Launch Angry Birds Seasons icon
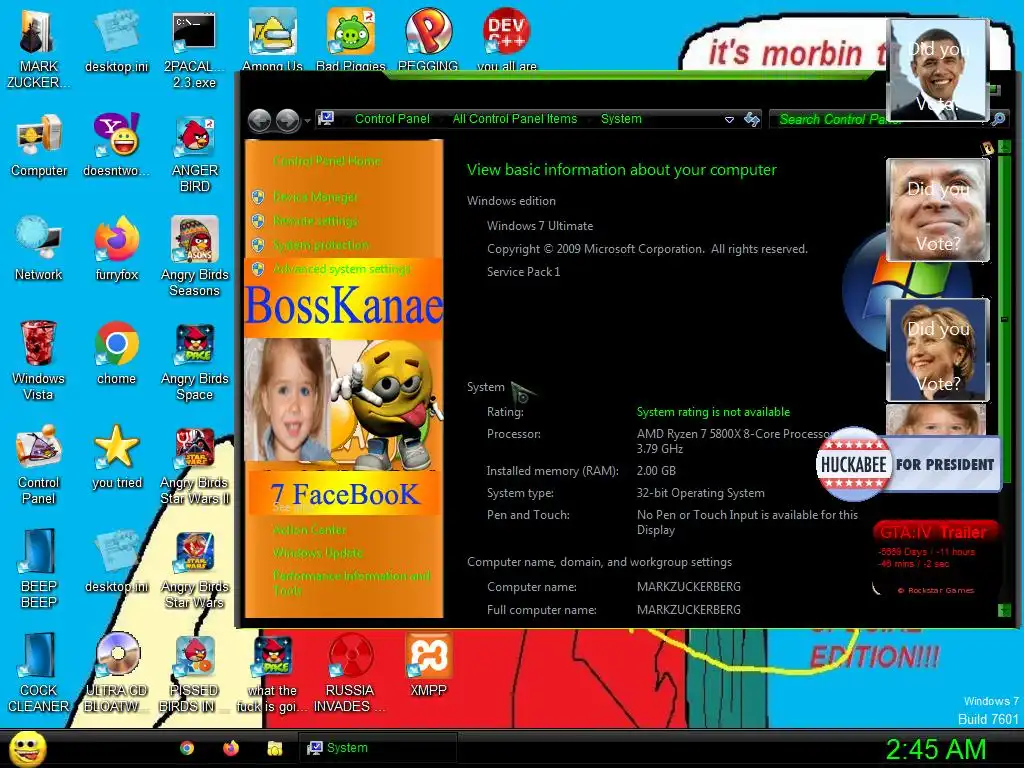 click(x=194, y=257)
